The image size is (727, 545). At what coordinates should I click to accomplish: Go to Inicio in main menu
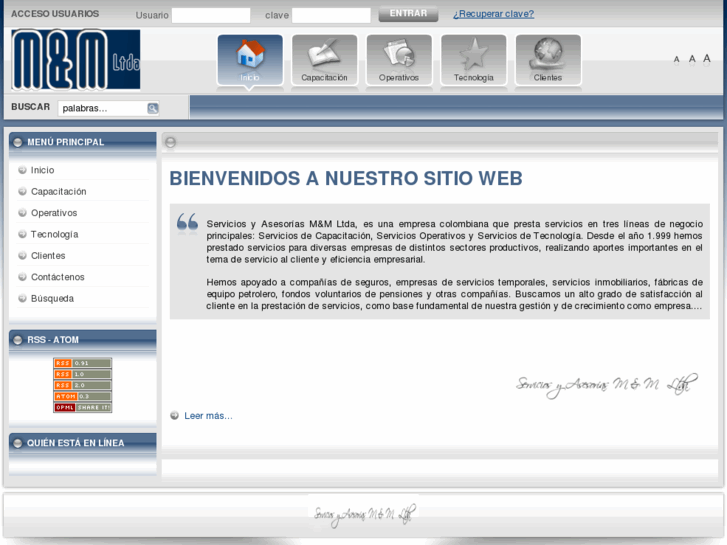pyautogui.click(x=43, y=170)
